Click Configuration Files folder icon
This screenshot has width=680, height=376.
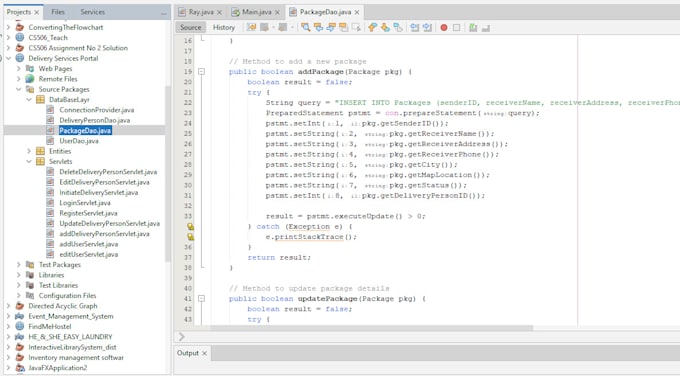(30, 296)
